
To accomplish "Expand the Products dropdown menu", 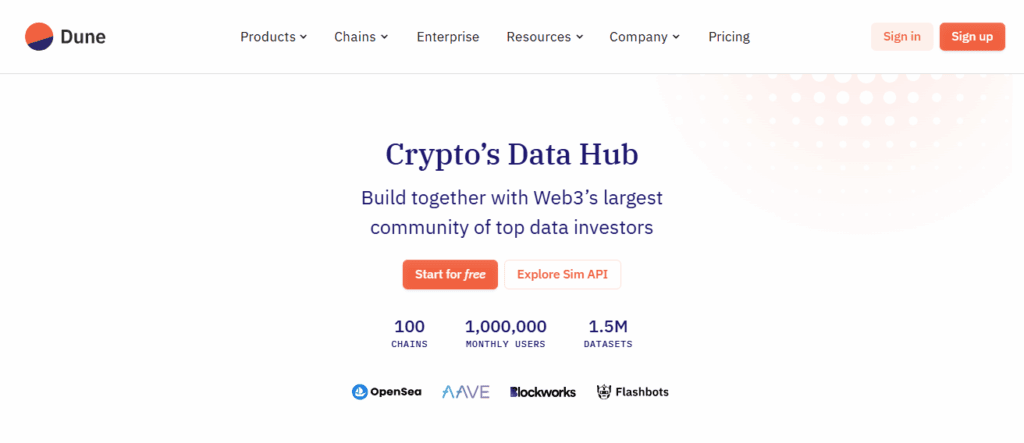I will pyautogui.click(x=274, y=37).
